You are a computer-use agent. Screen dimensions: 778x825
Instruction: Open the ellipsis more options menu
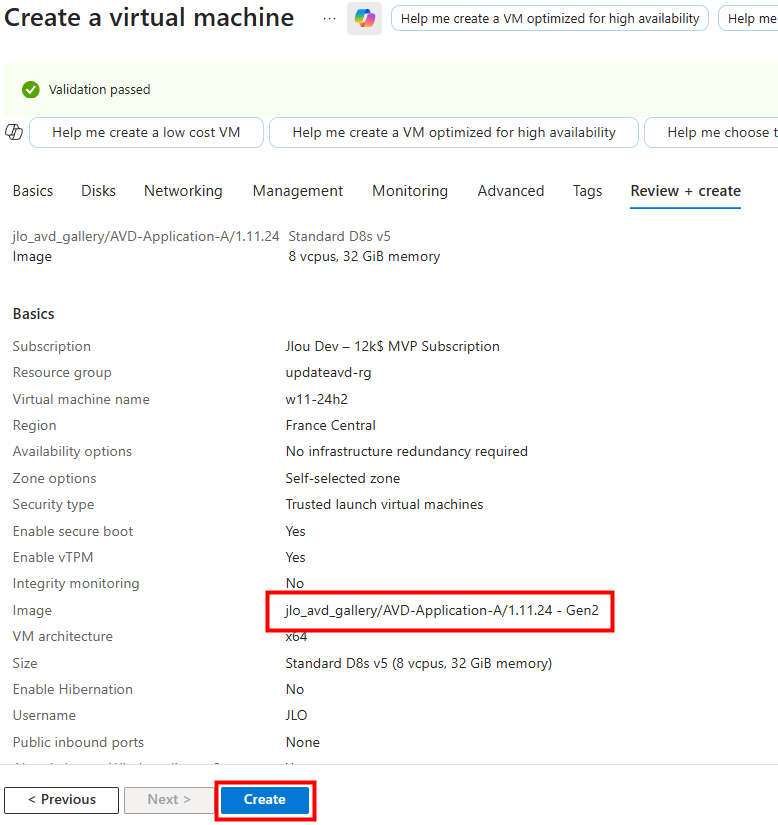coord(329,19)
